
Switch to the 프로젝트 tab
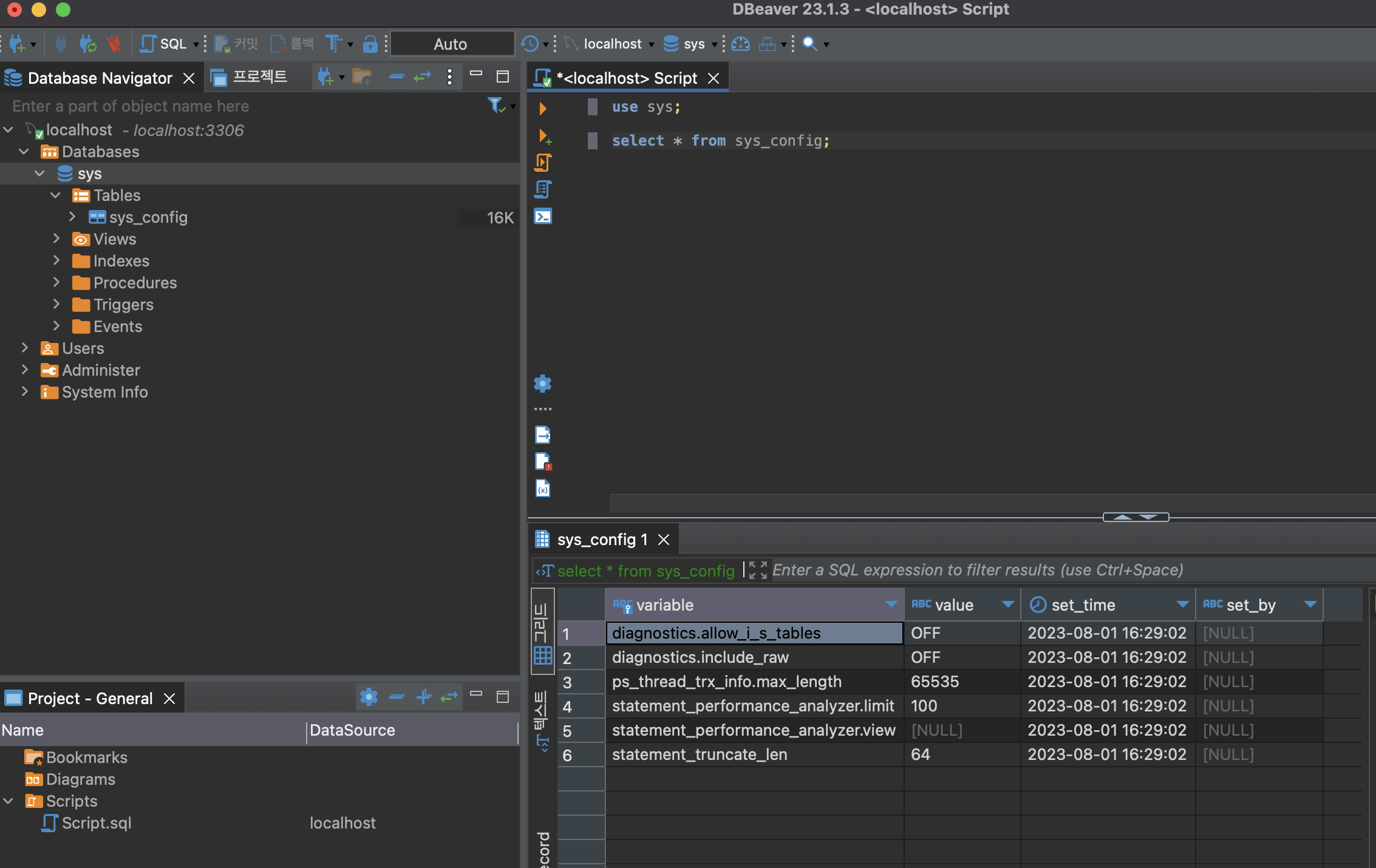pyautogui.click(x=249, y=77)
